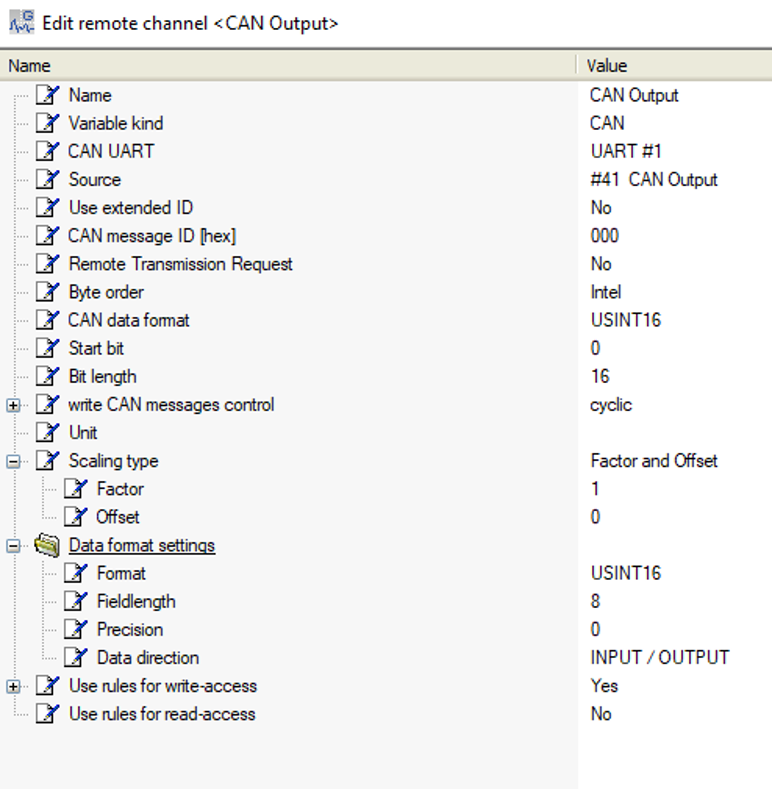Select the Data direction row label
Viewport: 772px width, 789px height.
[x=148, y=658]
